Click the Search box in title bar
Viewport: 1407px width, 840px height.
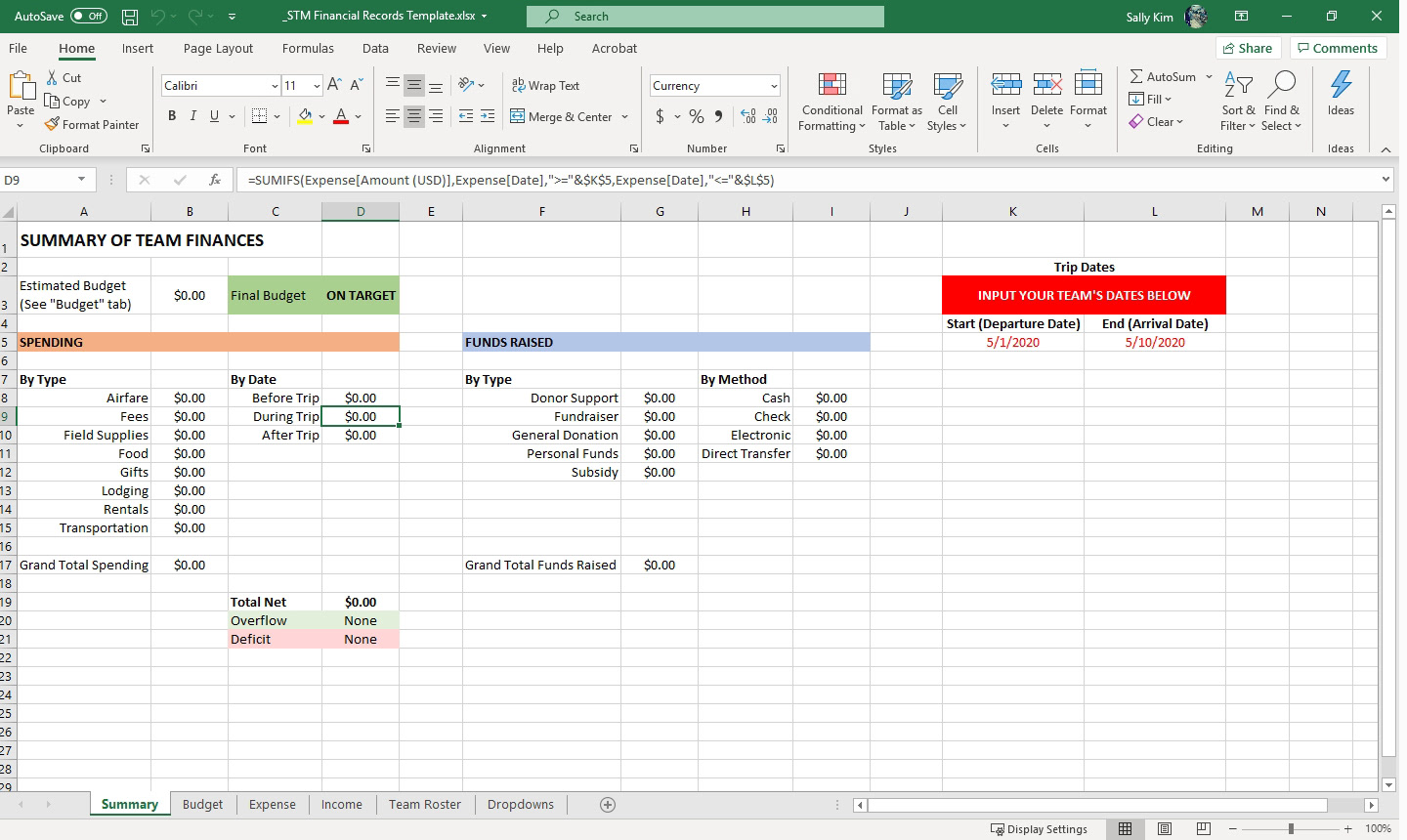click(705, 16)
